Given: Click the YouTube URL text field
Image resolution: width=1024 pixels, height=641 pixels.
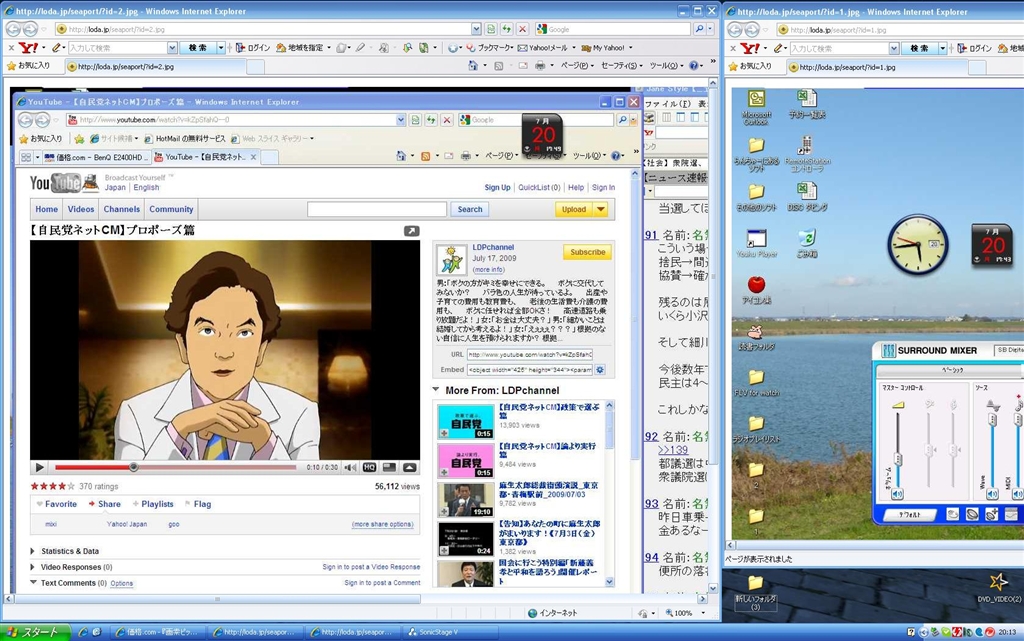Looking at the screenshot, I should click(530, 354).
